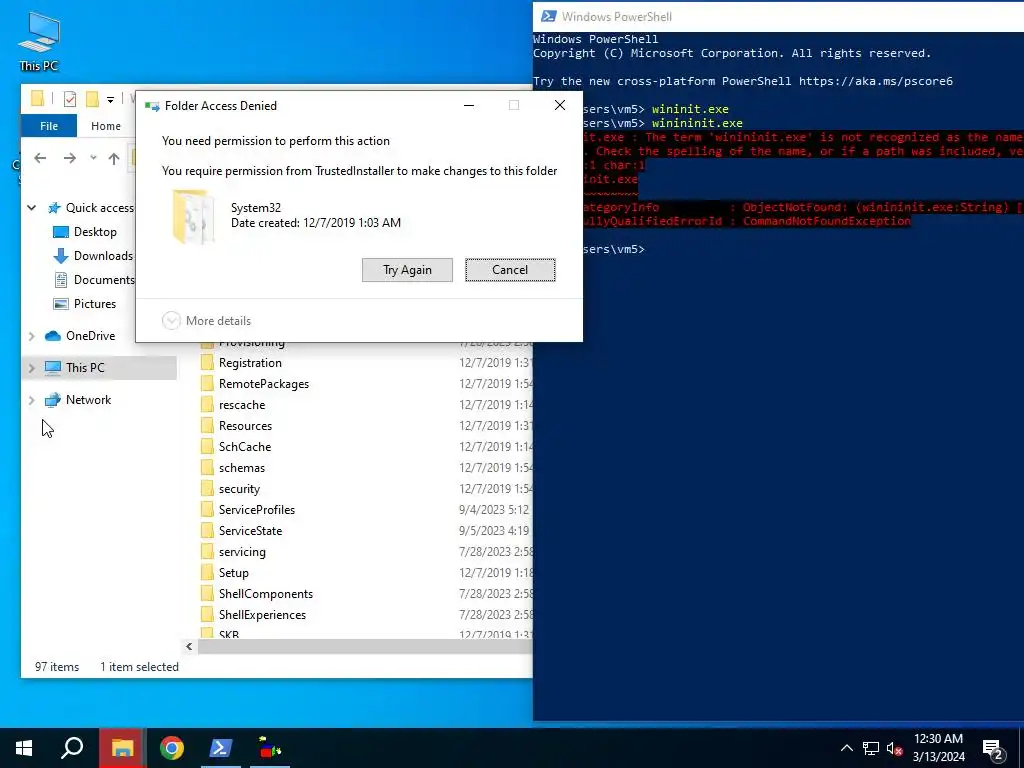Select the Resources folder

point(245,426)
